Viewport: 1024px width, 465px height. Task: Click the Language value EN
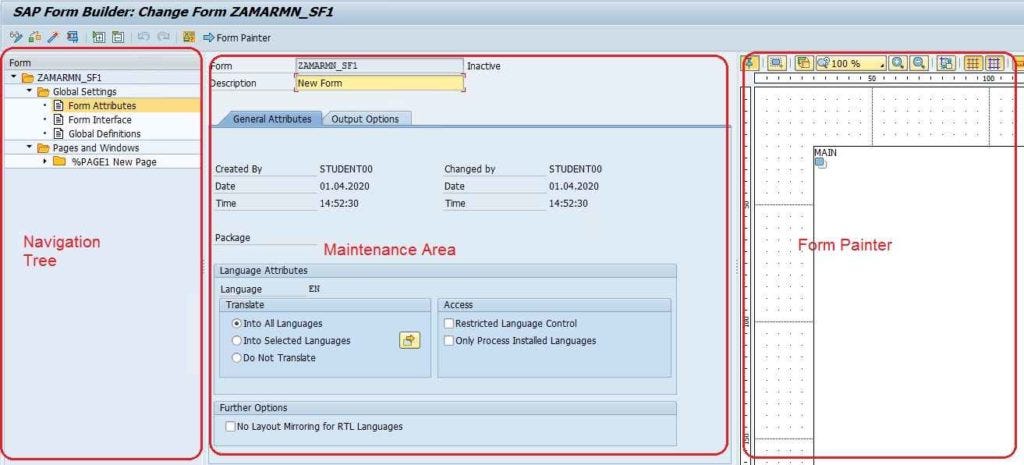point(314,289)
